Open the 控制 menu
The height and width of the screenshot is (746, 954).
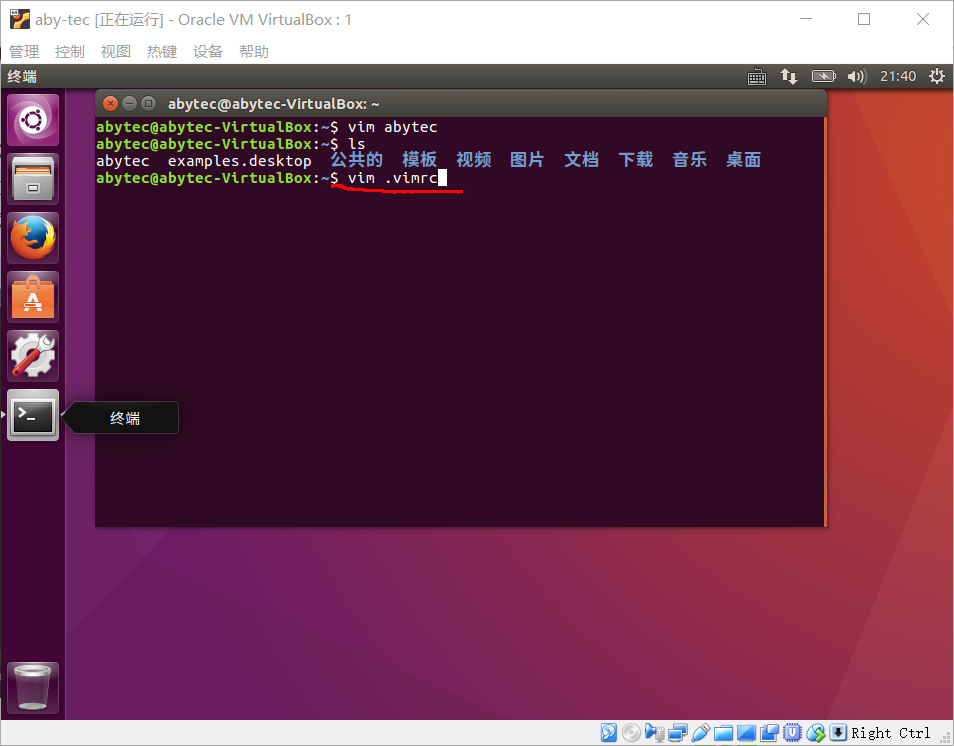pyautogui.click(x=69, y=52)
